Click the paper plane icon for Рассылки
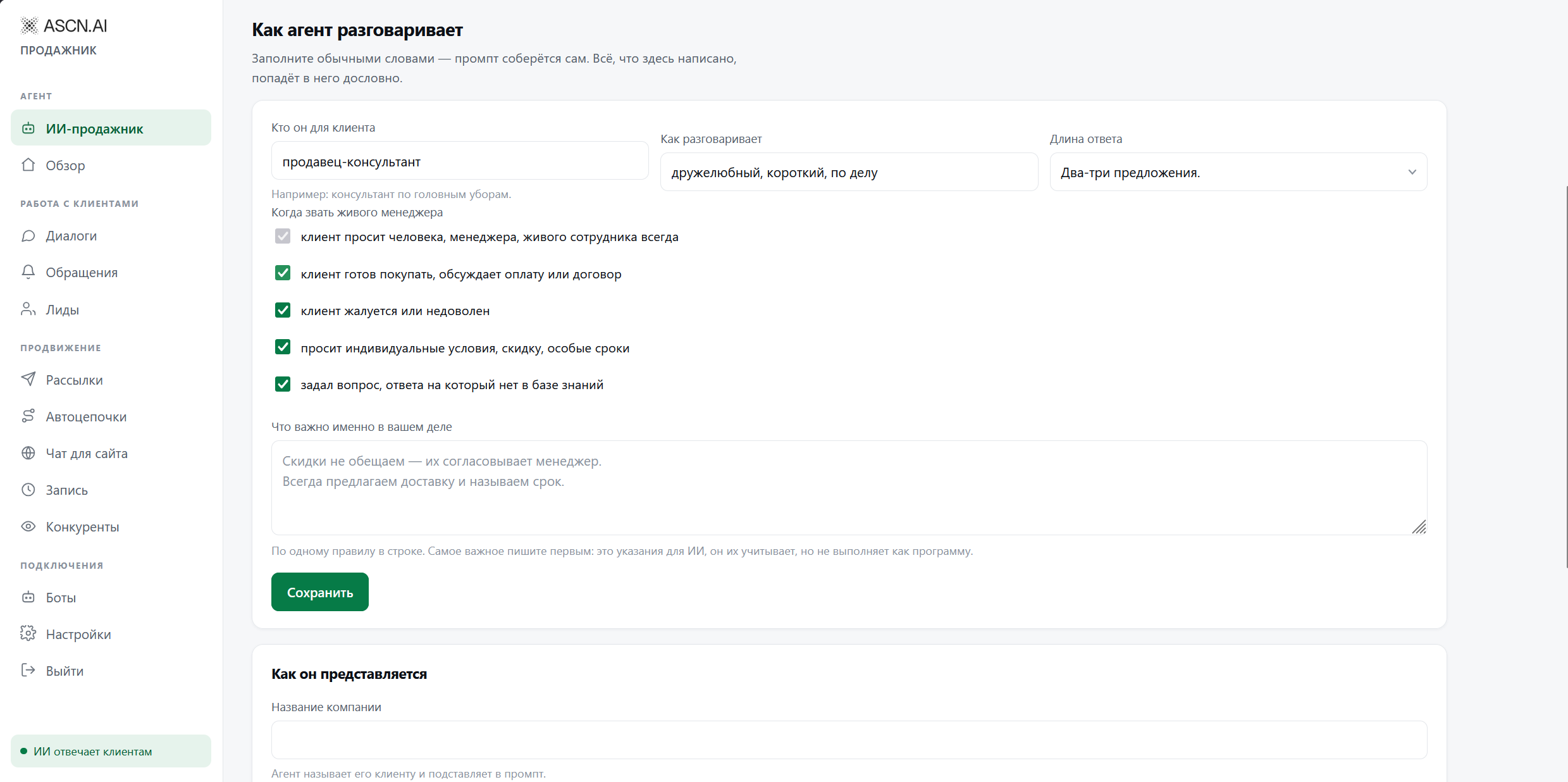Image resolution: width=1568 pixels, height=782 pixels. [x=28, y=380]
